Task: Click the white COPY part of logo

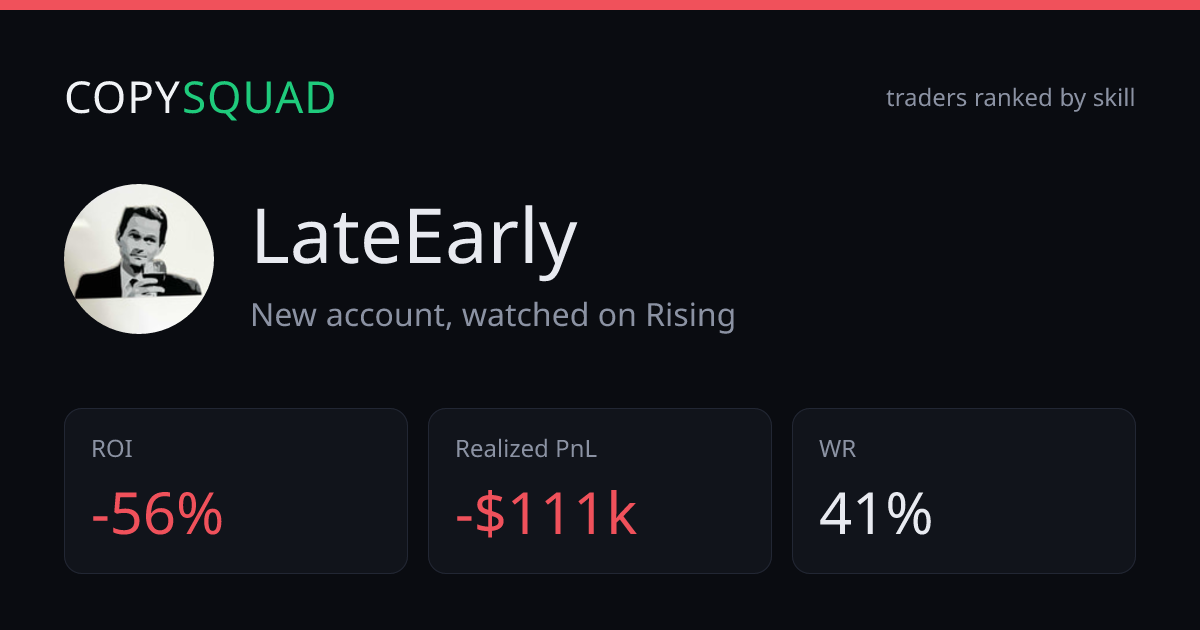Action: pyautogui.click(x=123, y=98)
